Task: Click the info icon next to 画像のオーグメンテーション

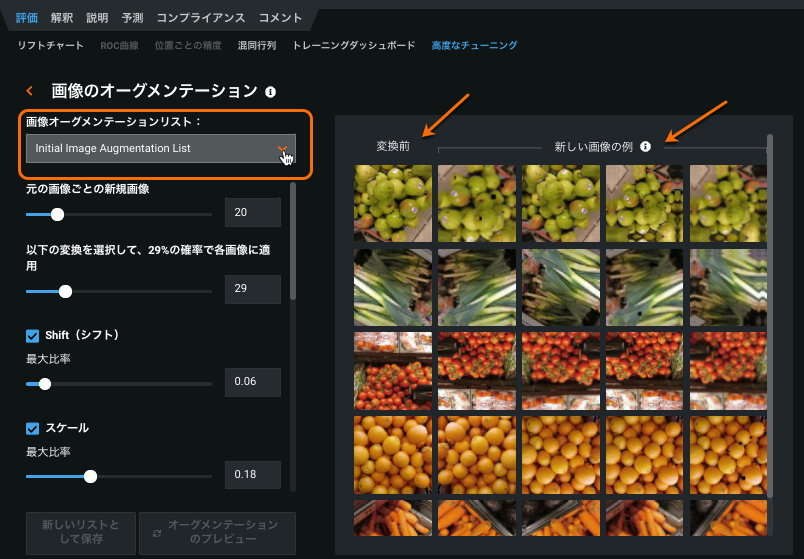Action: (270, 92)
